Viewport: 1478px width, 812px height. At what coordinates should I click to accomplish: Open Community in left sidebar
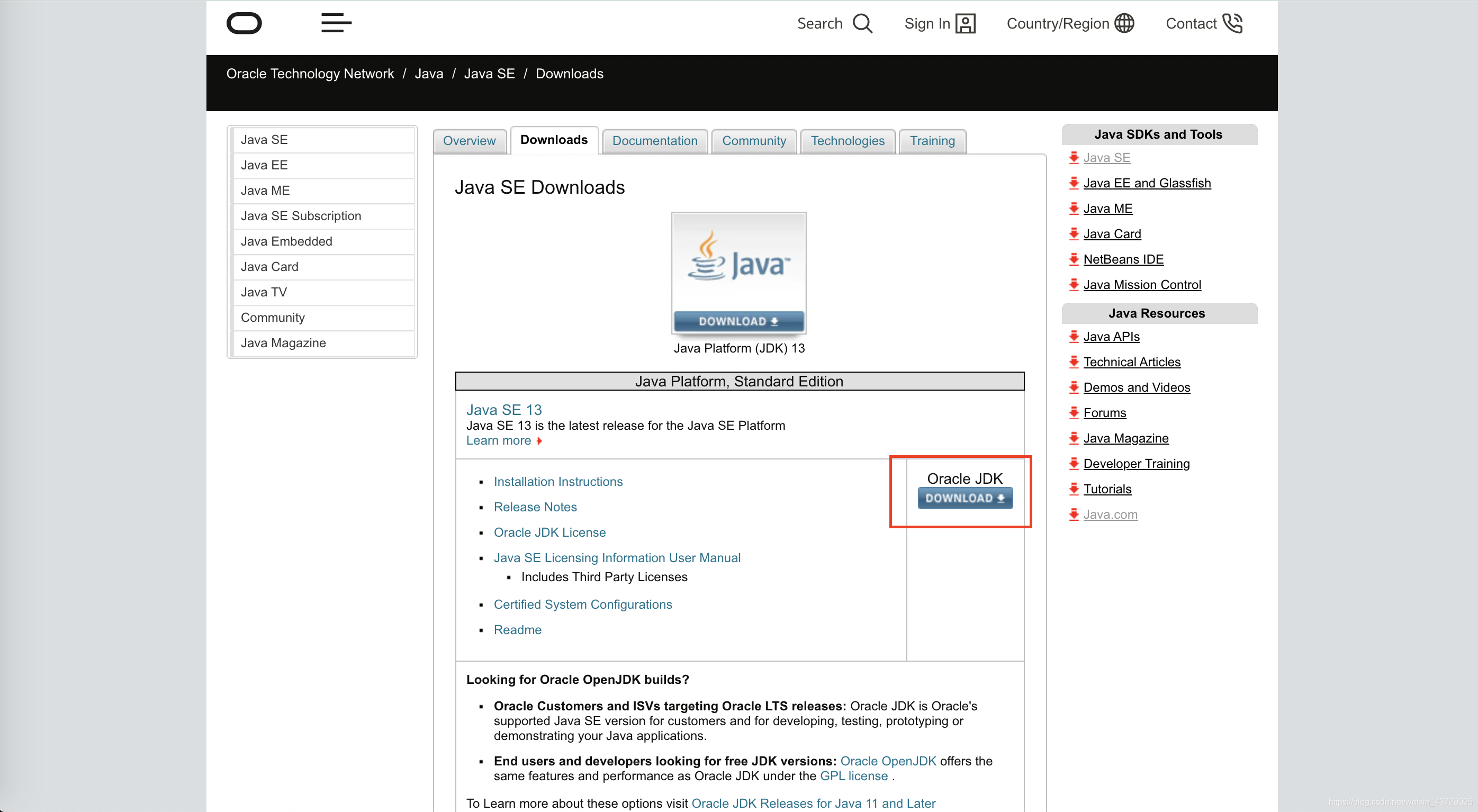(322, 318)
